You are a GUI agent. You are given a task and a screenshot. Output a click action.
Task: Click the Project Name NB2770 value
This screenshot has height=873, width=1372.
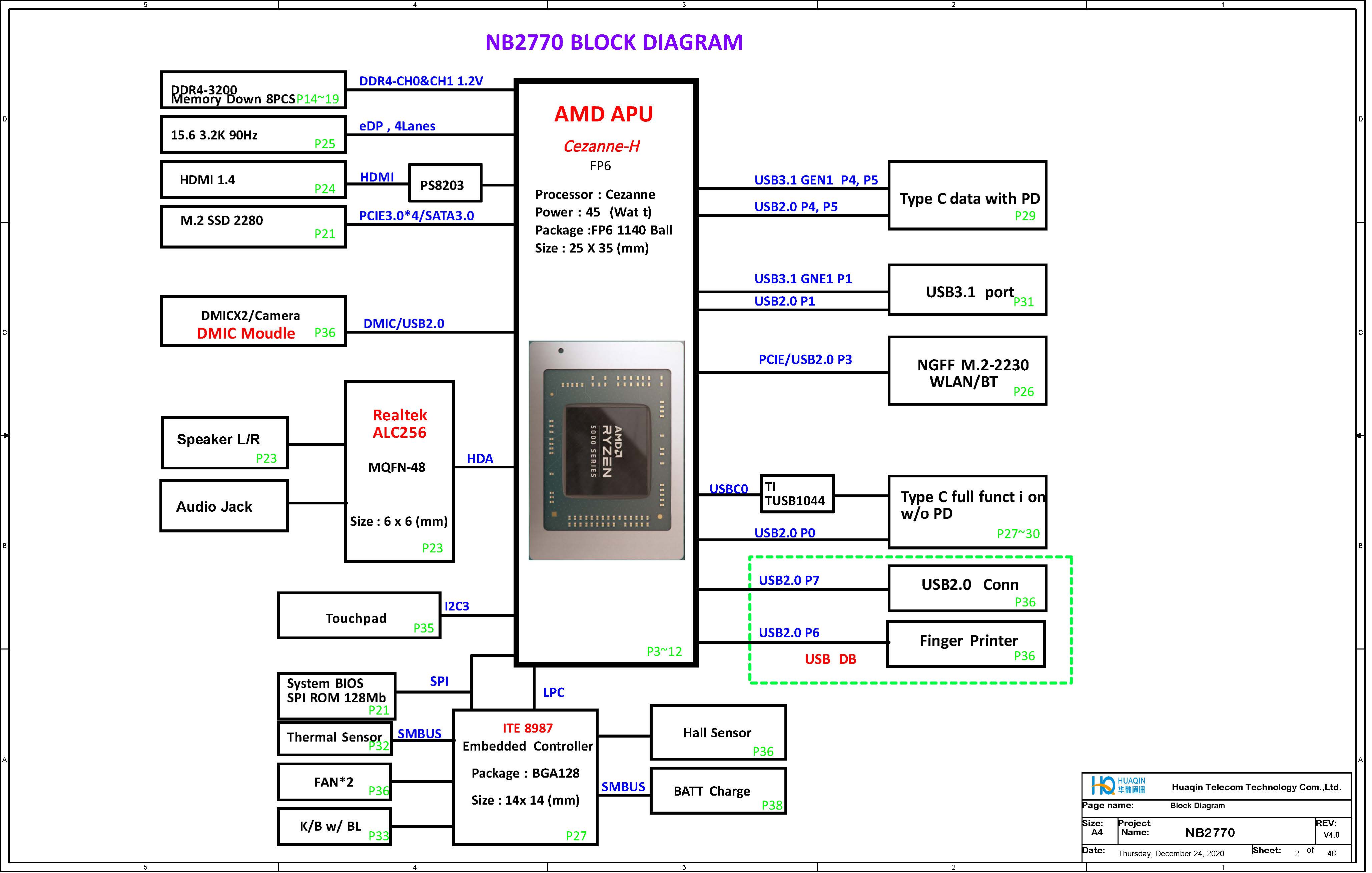[x=1210, y=833]
